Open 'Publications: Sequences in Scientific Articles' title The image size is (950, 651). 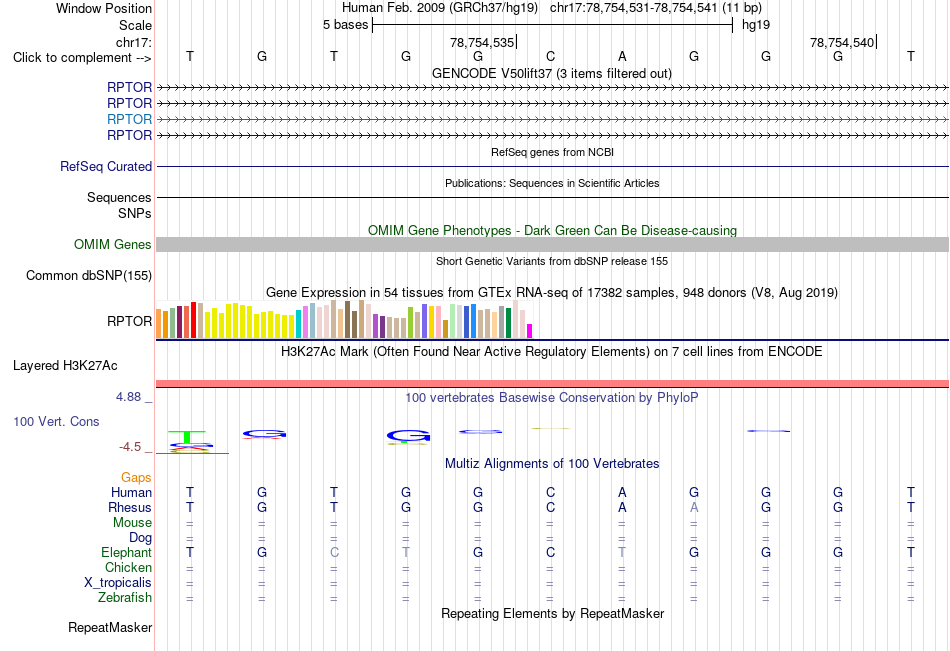click(552, 183)
